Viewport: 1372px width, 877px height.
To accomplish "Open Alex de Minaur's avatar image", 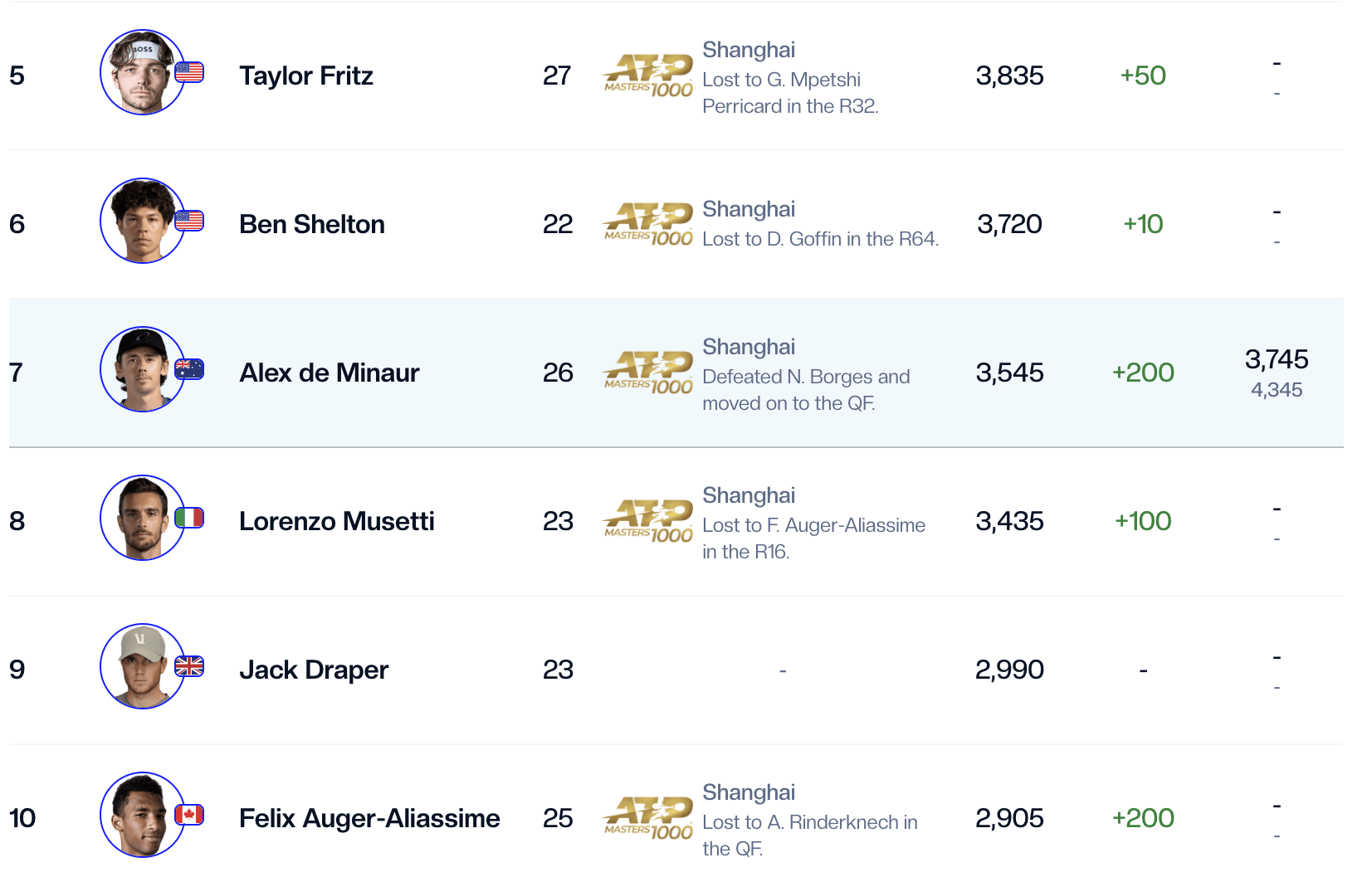I will [142, 370].
